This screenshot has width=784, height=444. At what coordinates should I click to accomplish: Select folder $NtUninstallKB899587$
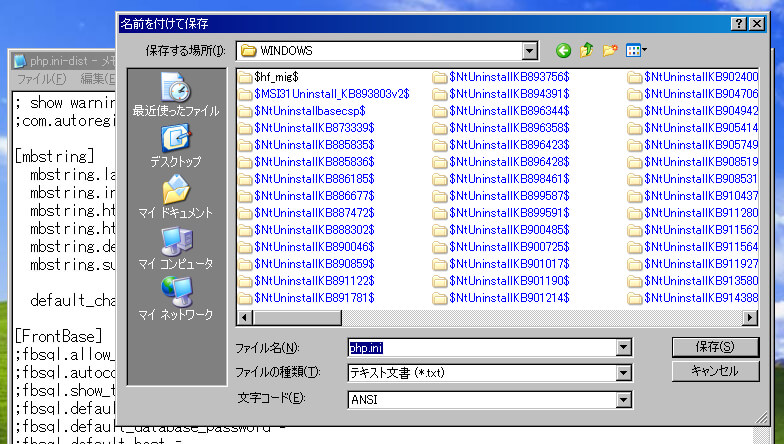tap(502, 196)
